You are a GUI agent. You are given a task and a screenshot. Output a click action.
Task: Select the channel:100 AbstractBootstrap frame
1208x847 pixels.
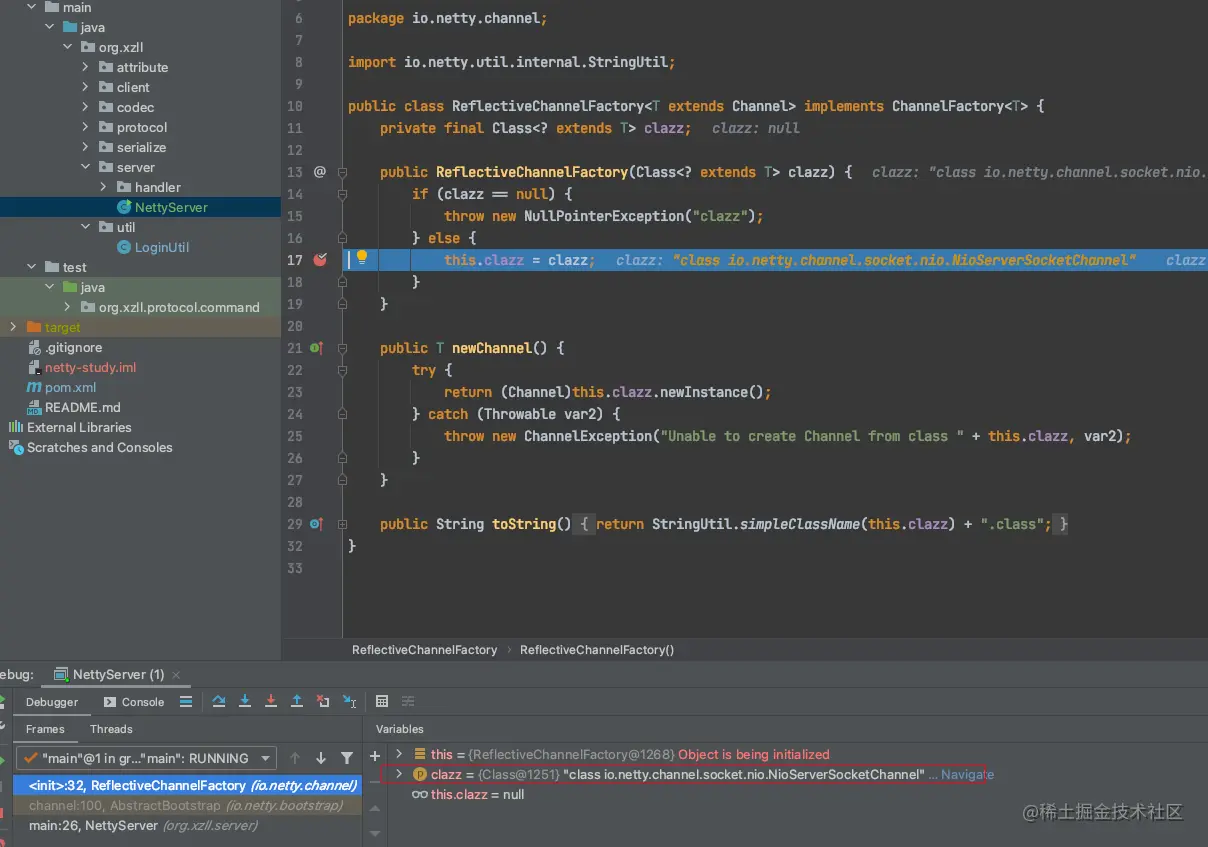(x=187, y=805)
